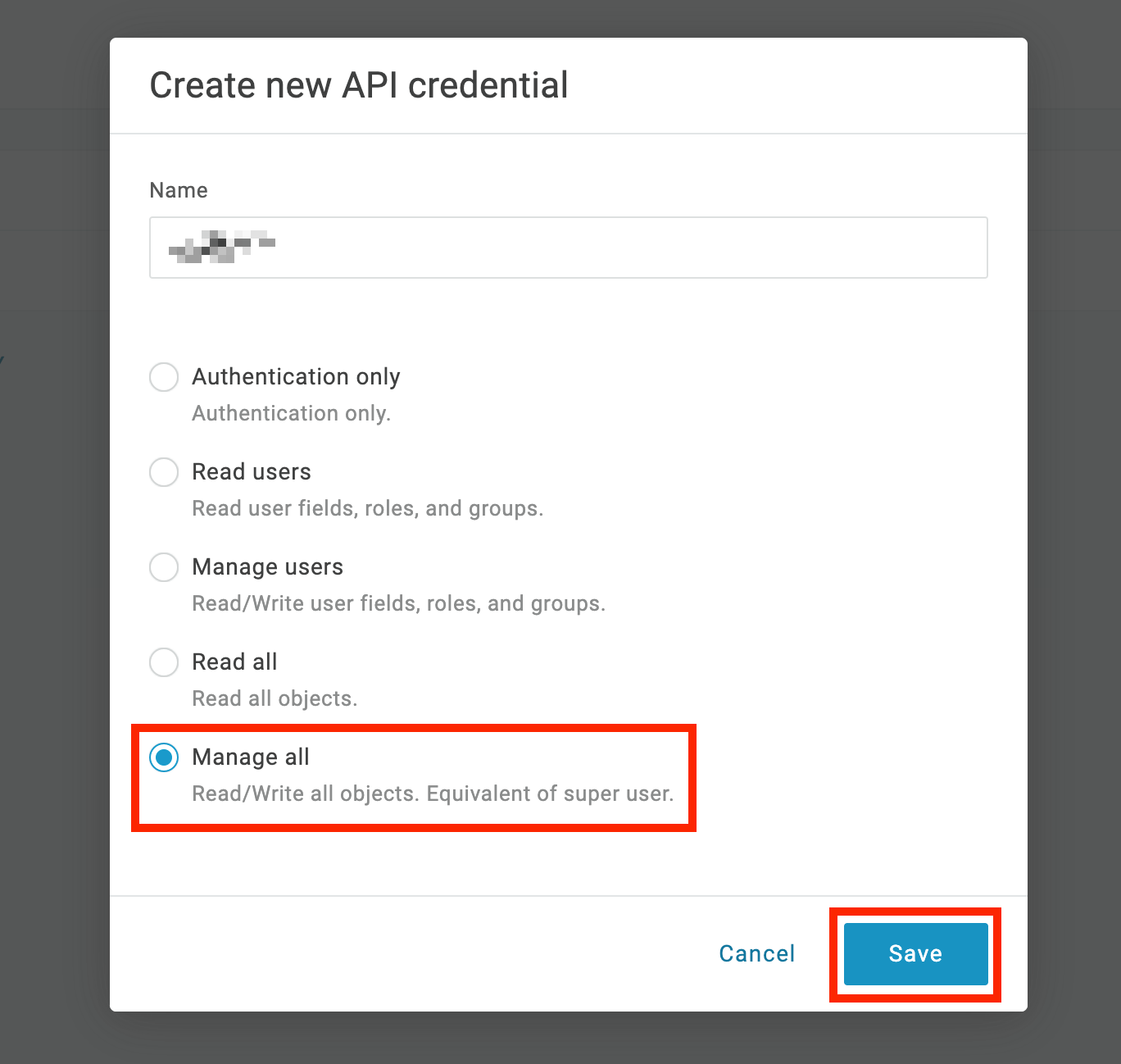Focus the Name text input field
The image size is (1121, 1064).
coord(568,248)
